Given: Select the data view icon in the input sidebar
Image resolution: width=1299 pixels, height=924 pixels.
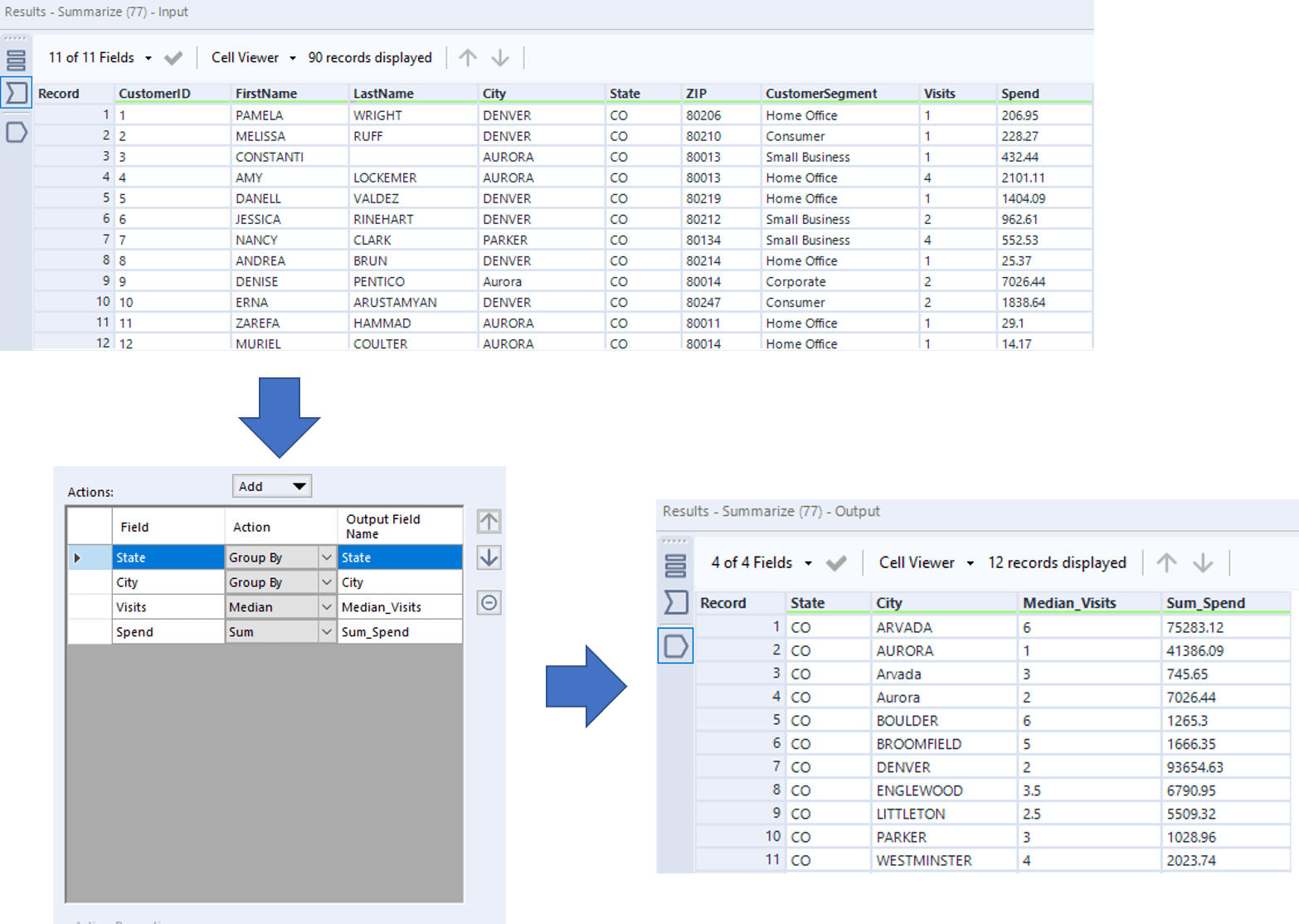Looking at the screenshot, I should pos(16,132).
